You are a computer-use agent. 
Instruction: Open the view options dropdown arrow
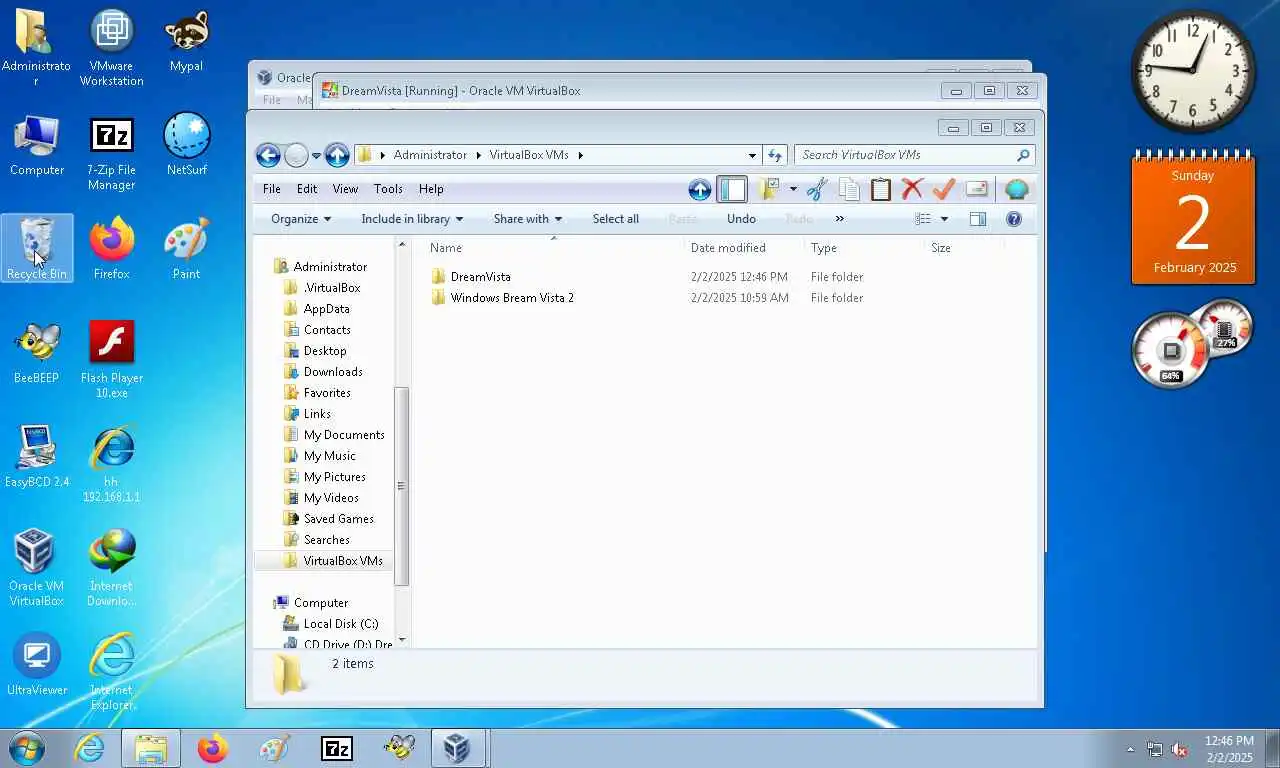[x=944, y=219]
